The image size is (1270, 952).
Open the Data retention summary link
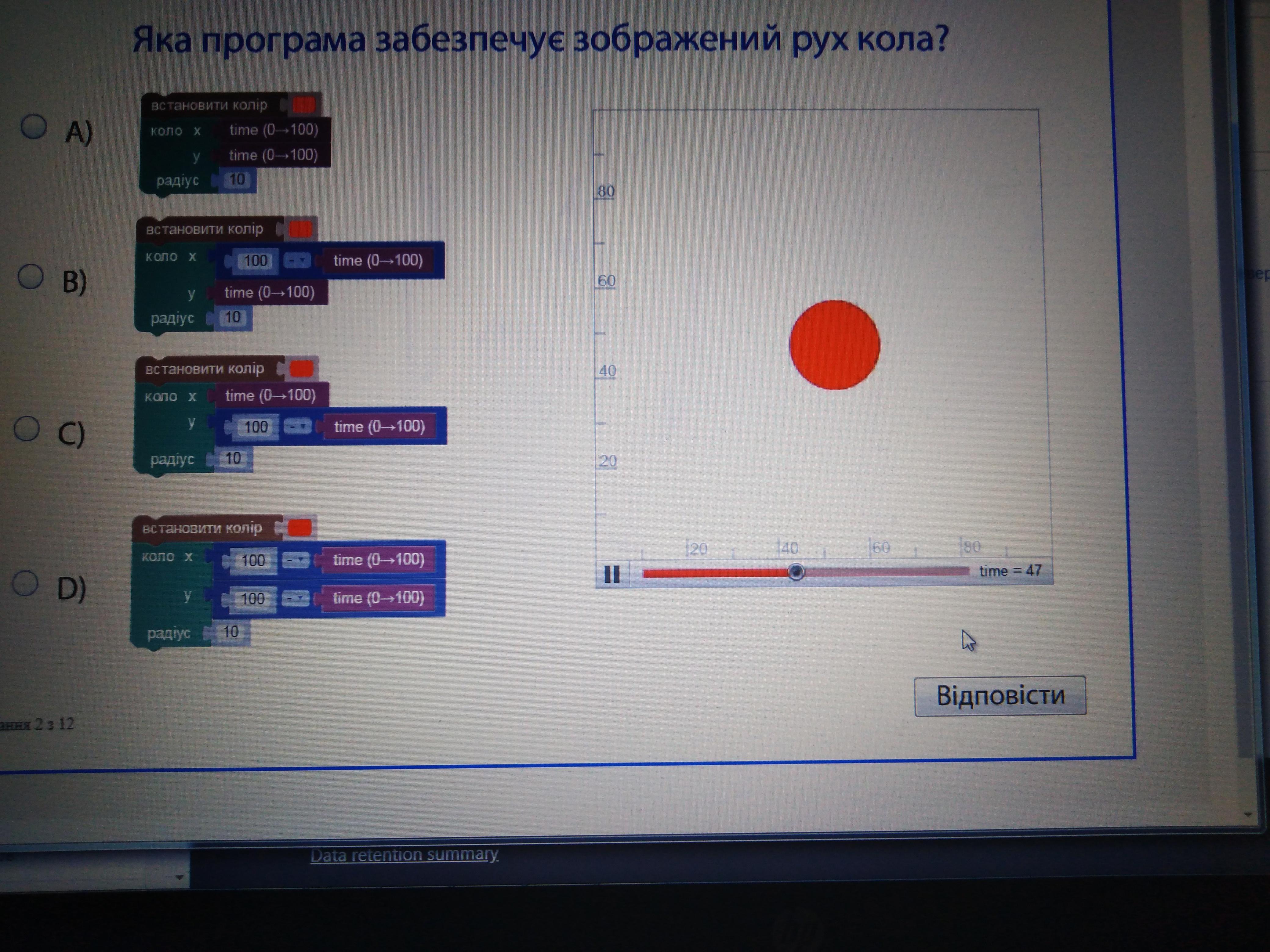404,854
